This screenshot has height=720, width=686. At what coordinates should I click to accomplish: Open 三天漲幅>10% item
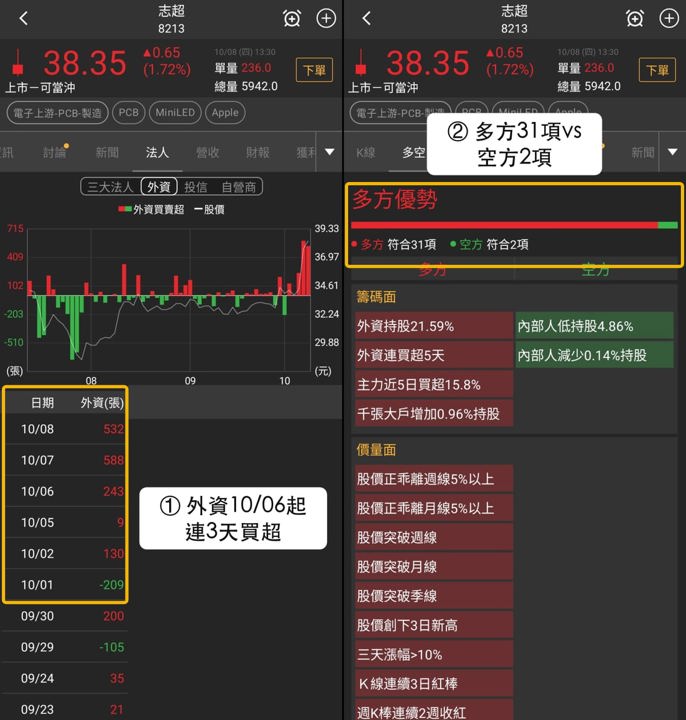click(433, 654)
